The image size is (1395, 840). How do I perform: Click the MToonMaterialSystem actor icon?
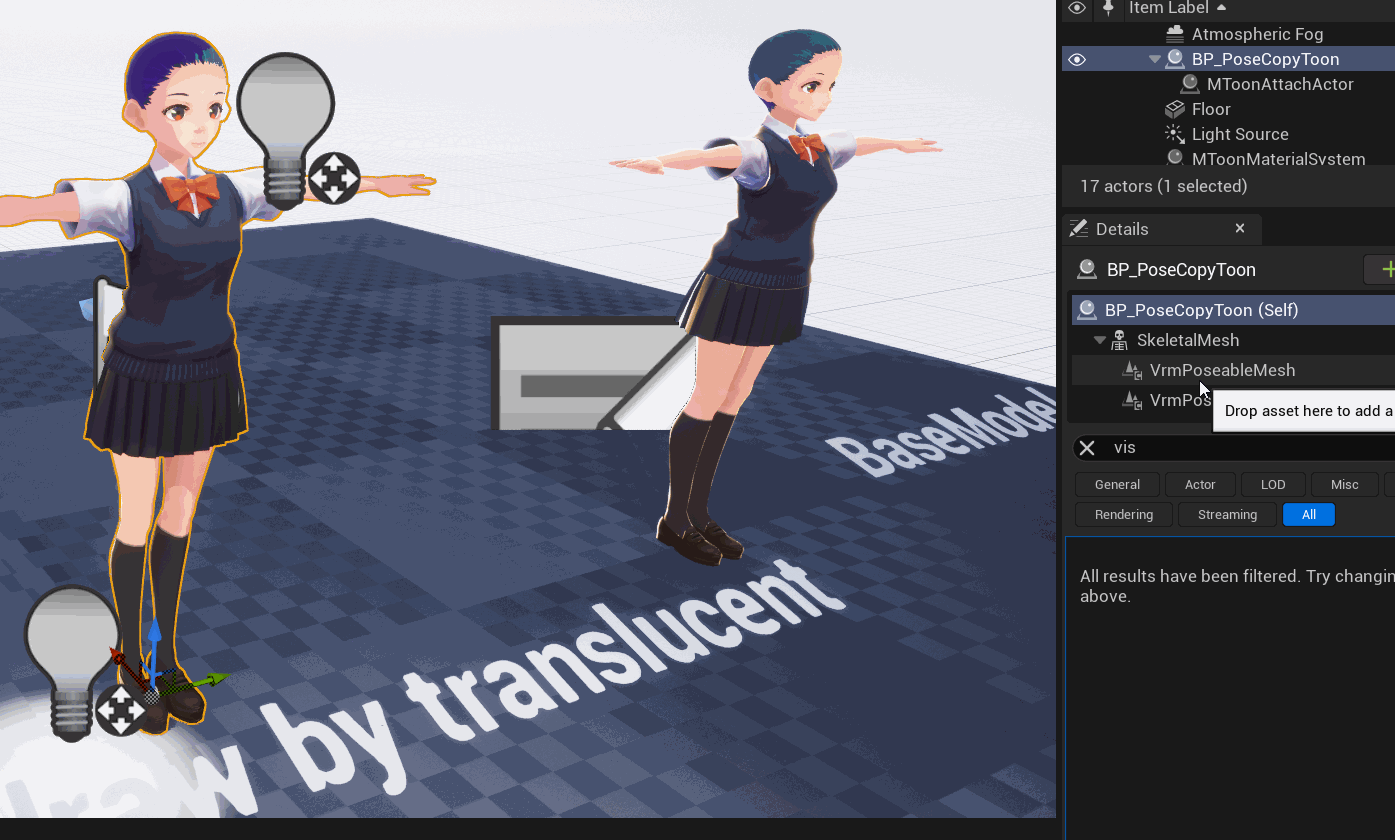pyautogui.click(x=1175, y=158)
